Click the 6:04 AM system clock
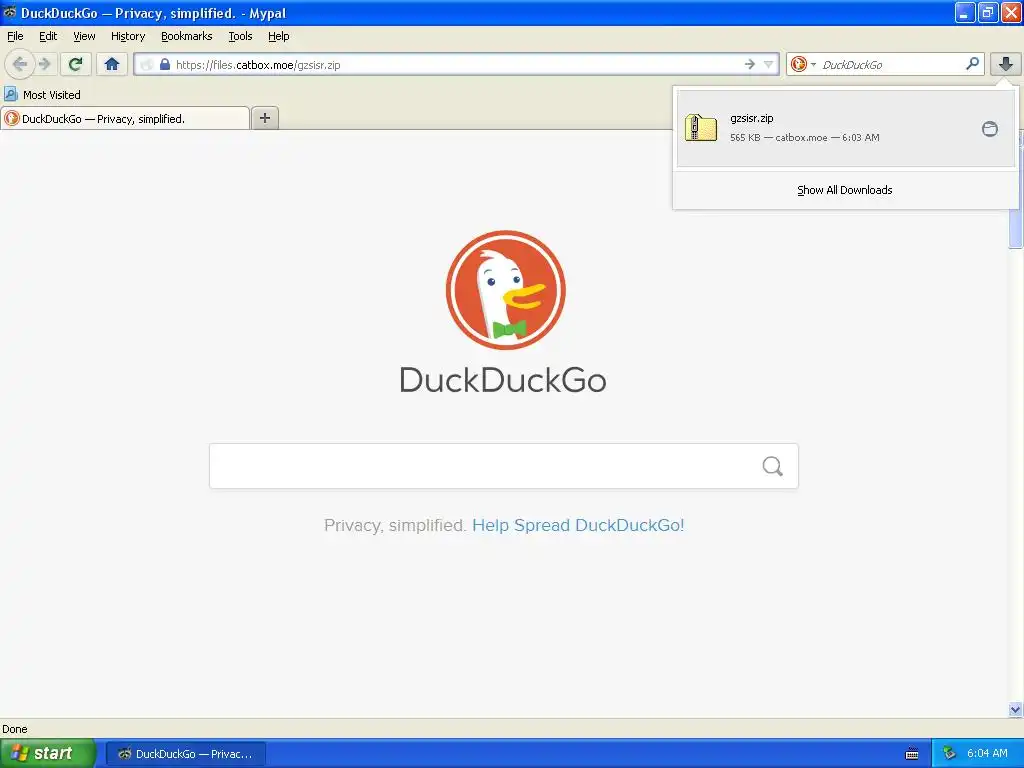This screenshot has width=1024, height=768. 987,753
